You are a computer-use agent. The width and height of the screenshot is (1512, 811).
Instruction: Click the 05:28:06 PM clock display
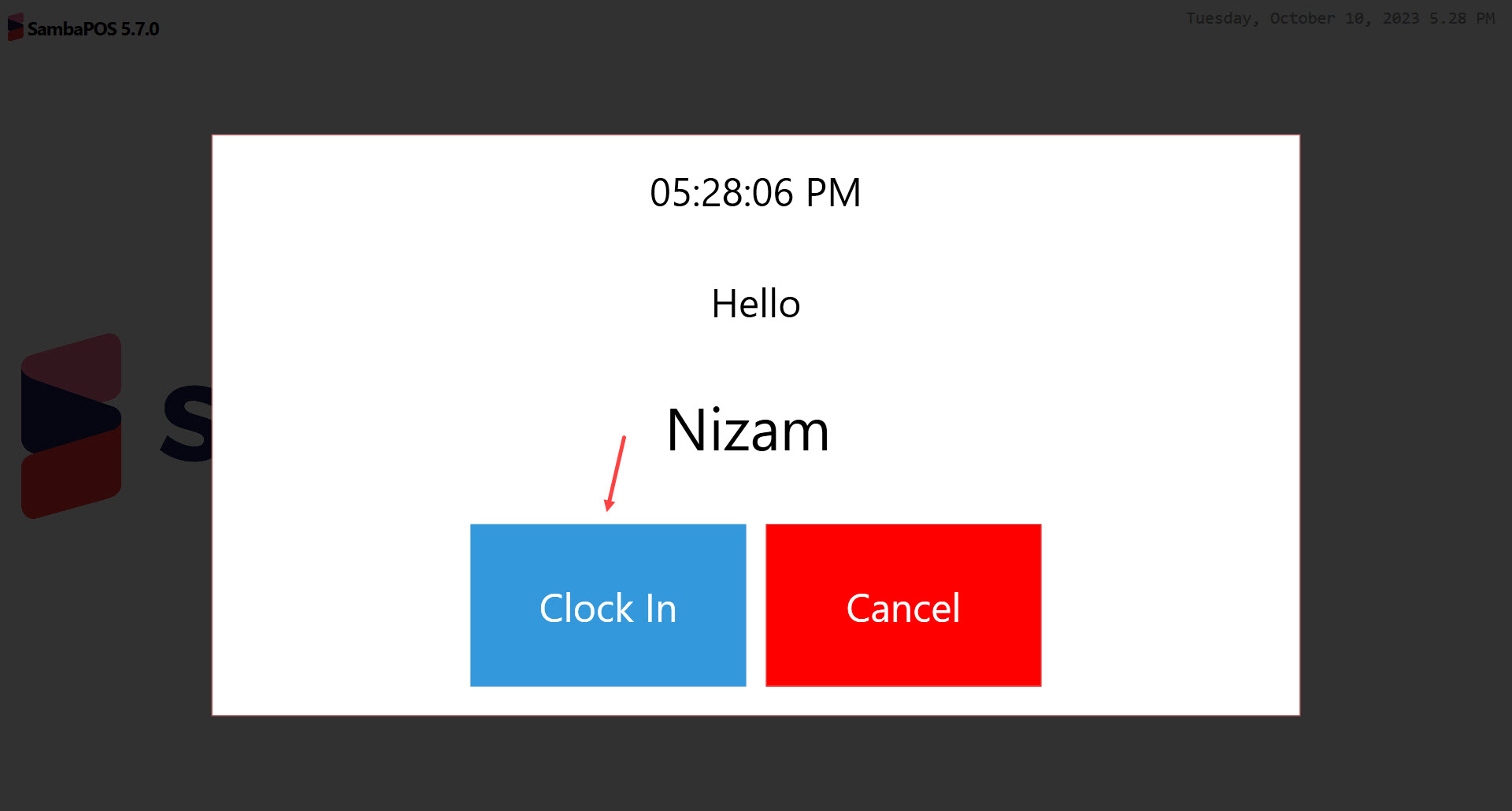pos(756,191)
